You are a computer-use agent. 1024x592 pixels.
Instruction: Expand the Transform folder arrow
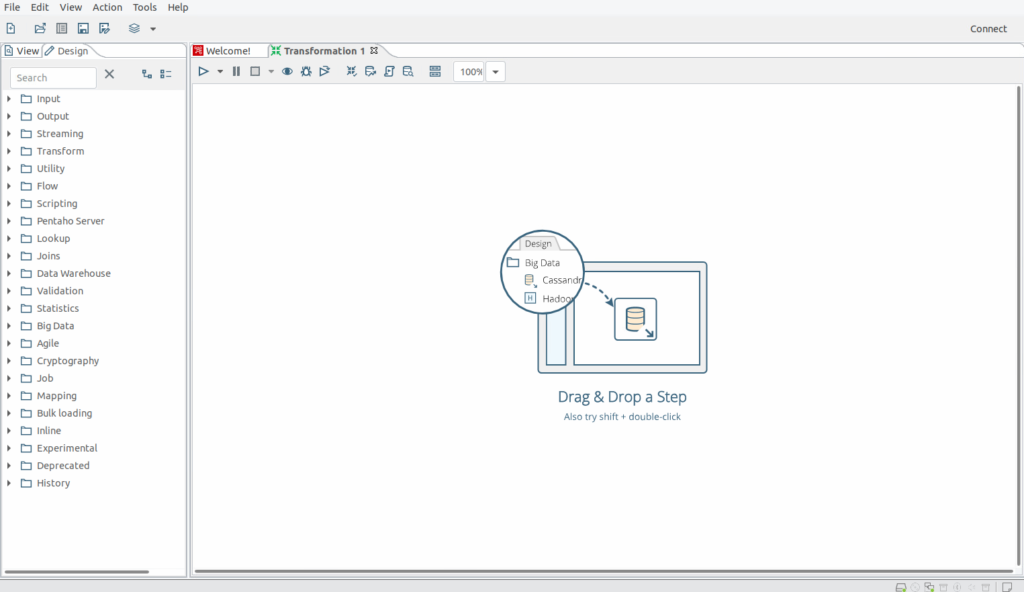[9, 151]
